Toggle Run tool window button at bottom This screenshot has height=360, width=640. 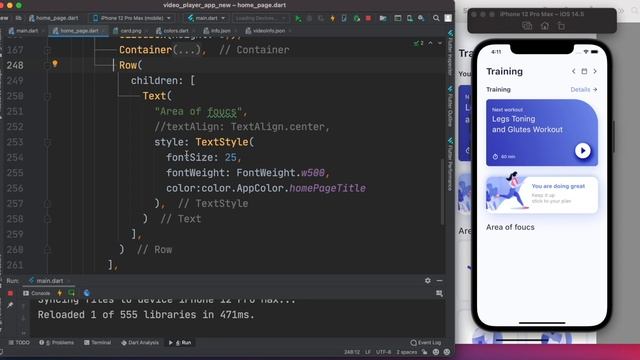coord(180,342)
